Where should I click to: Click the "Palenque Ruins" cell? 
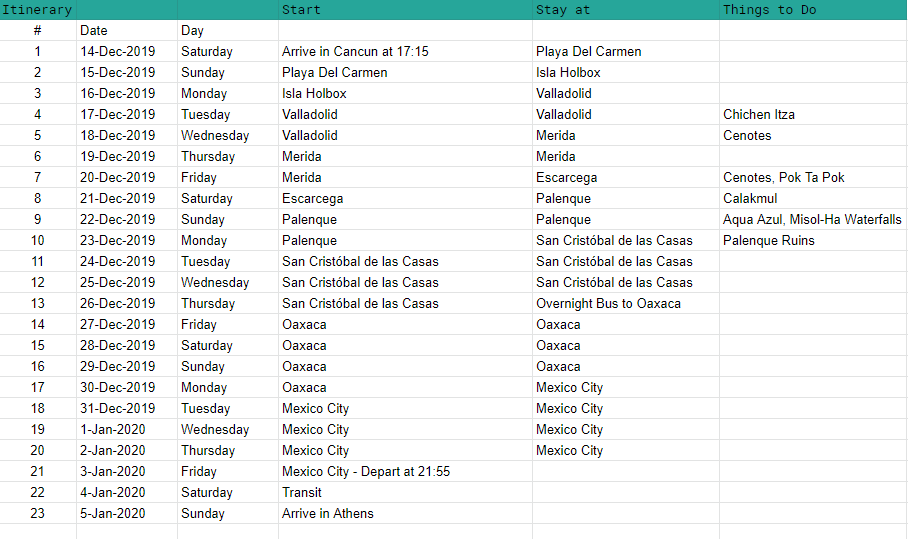pyautogui.click(x=769, y=241)
